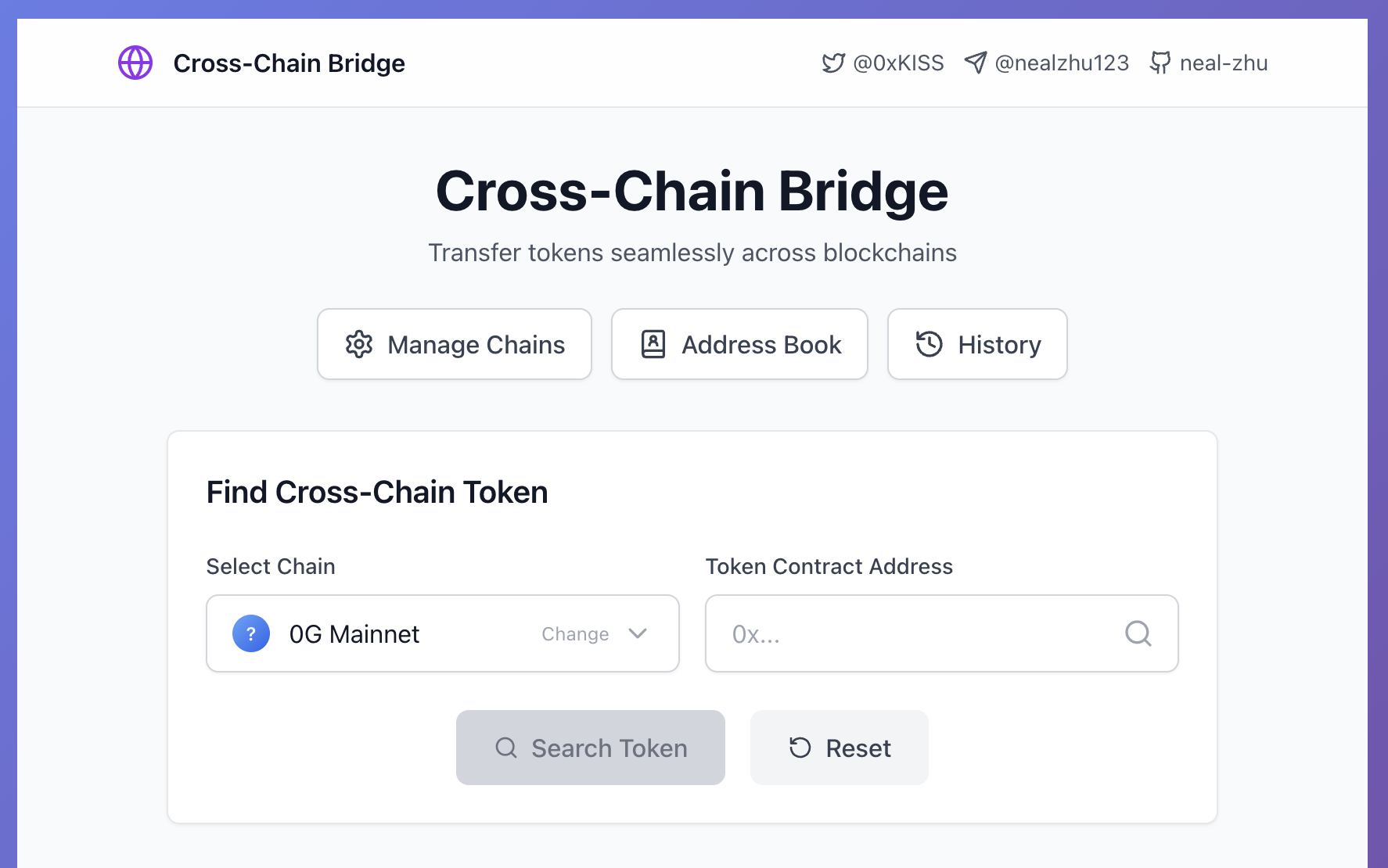Click the Cross-Chain Bridge header title

(x=289, y=63)
